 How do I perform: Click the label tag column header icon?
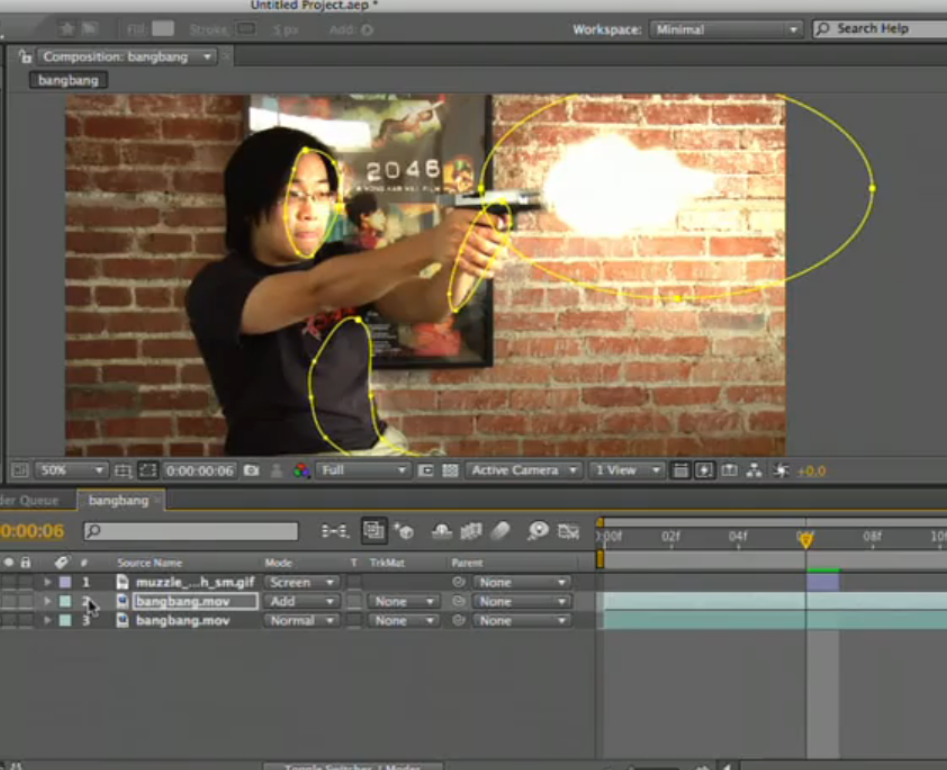click(x=61, y=562)
